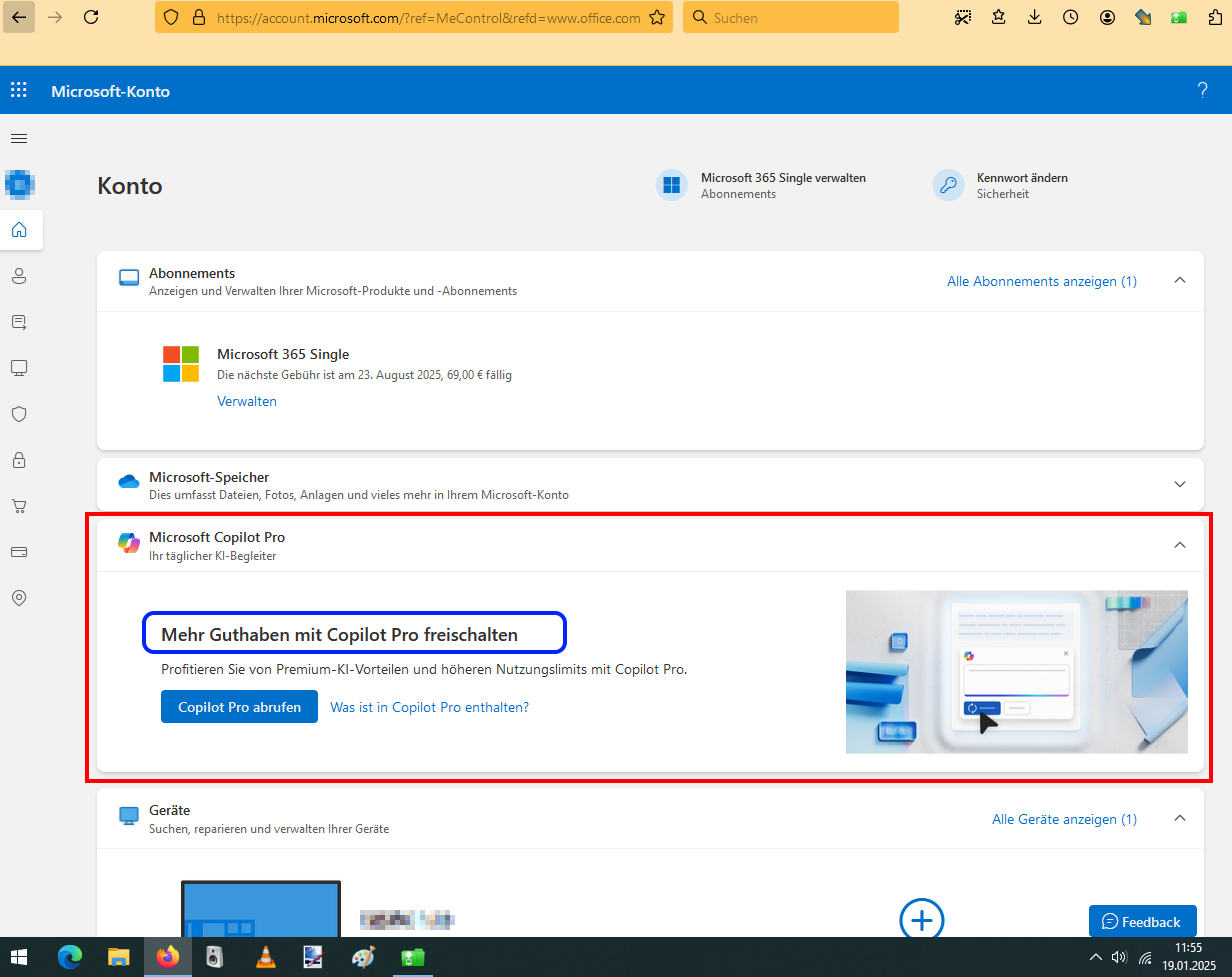Click the Copilot Pro abrufen button
Screen dimensions: 1232x977
239,706
